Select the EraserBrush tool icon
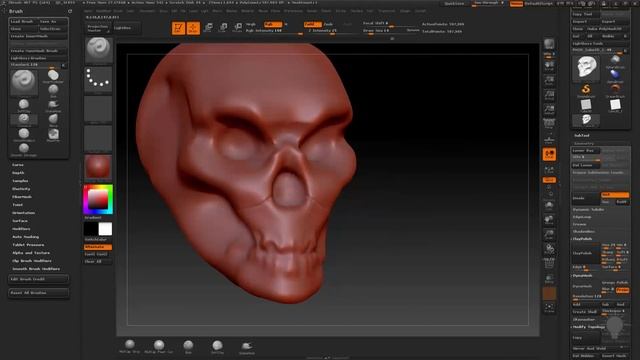The image size is (640, 360). (x=615, y=90)
